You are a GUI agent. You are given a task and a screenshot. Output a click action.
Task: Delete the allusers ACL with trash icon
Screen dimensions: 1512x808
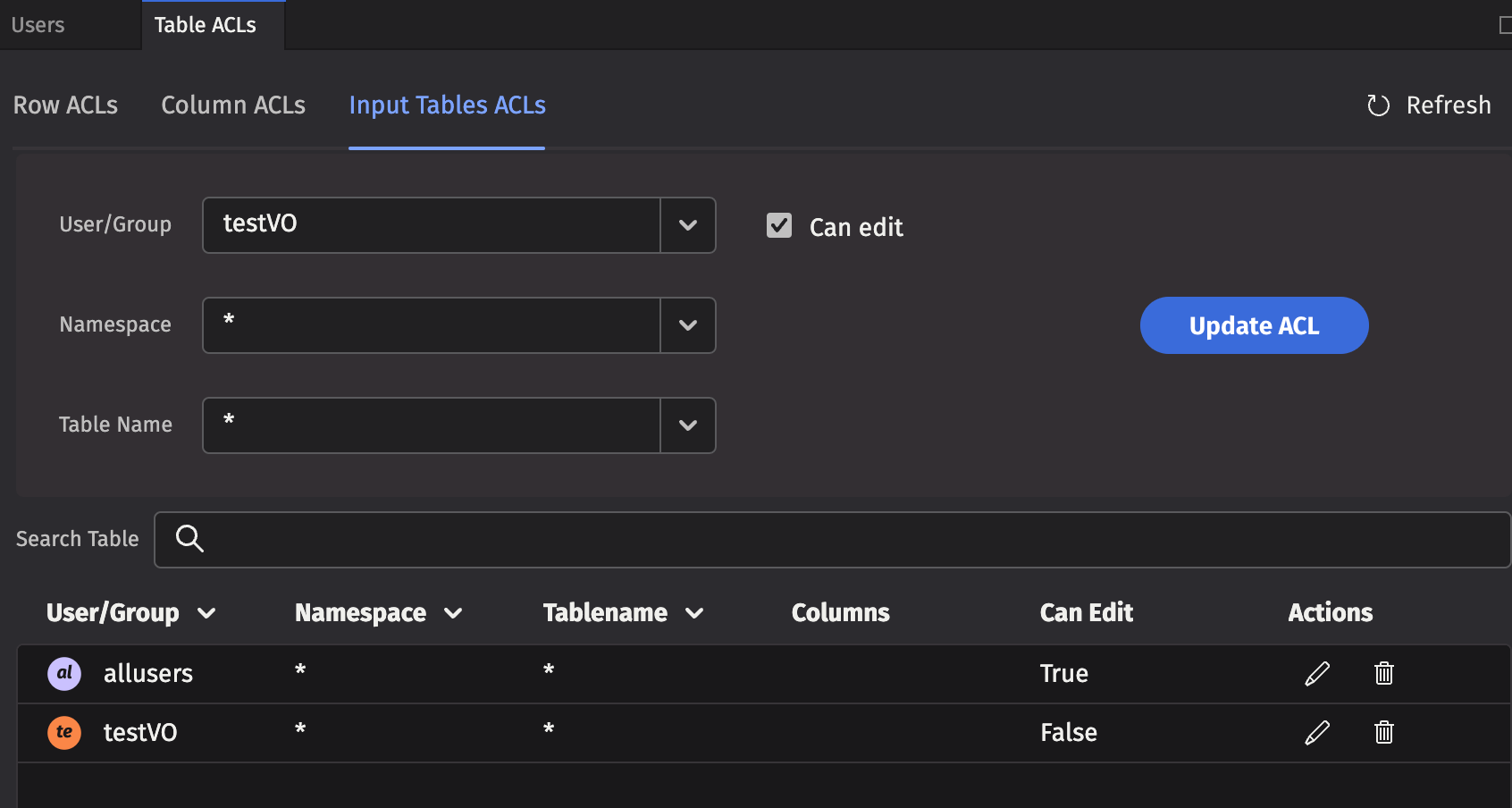click(1383, 673)
